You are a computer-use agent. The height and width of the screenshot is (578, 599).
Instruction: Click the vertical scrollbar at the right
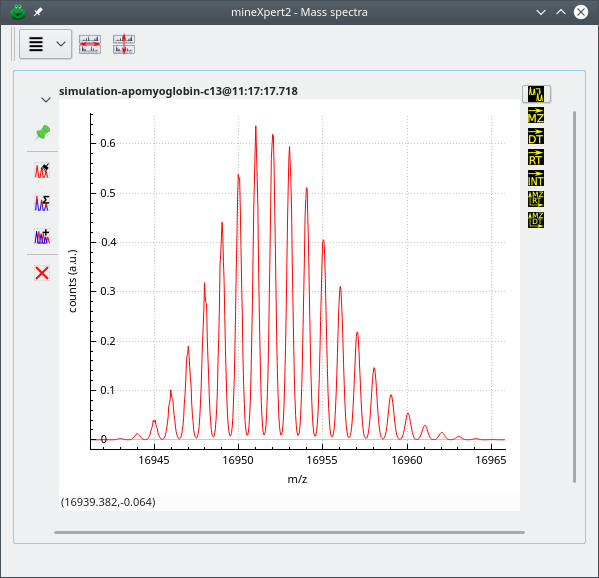pos(574,297)
